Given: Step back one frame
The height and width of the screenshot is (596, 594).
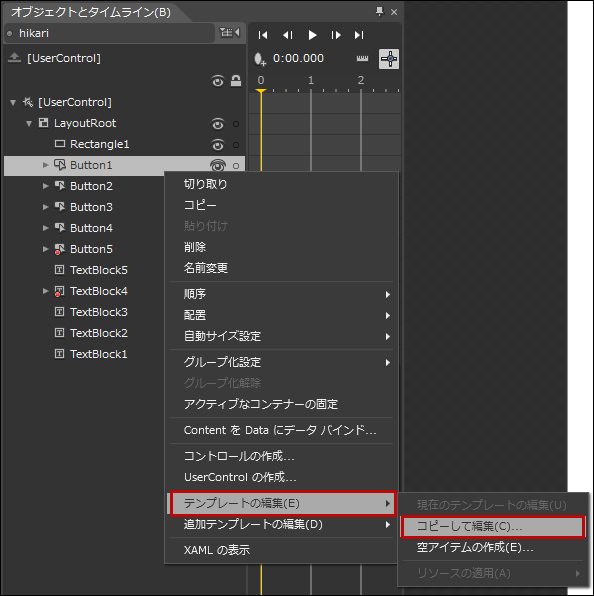Looking at the screenshot, I should (288, 35).
